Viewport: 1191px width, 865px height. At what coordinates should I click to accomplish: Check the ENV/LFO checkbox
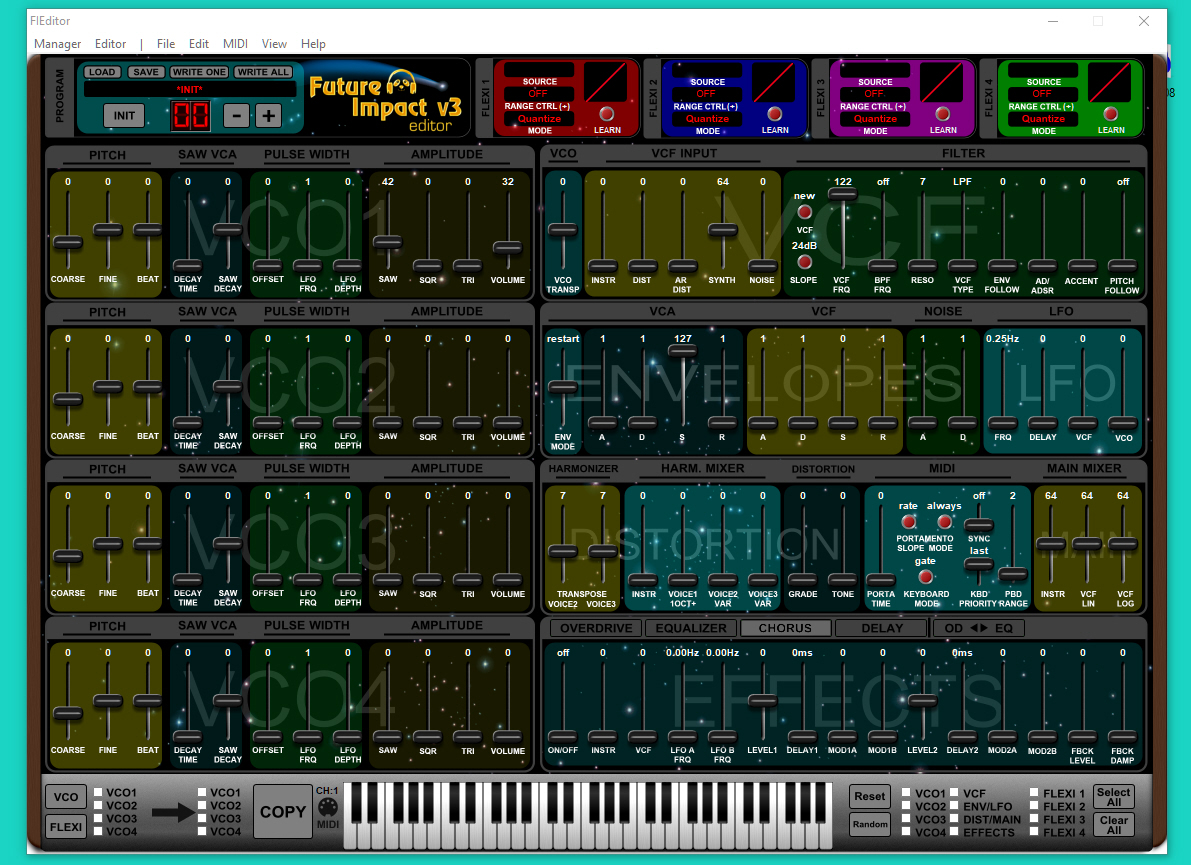coord(954,805)
